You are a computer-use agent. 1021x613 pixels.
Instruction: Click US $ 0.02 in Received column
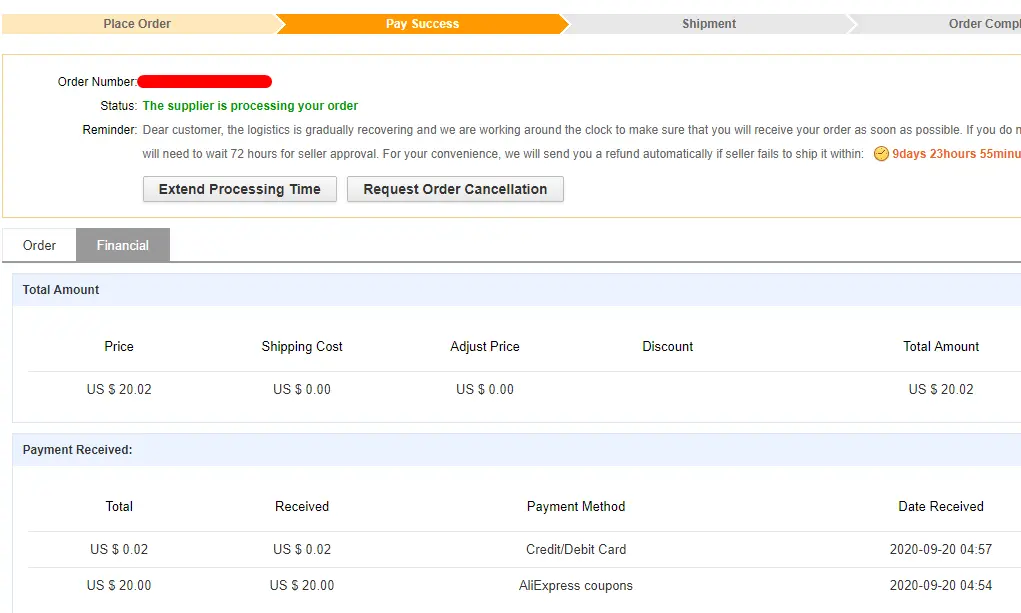tap(302, 550)
